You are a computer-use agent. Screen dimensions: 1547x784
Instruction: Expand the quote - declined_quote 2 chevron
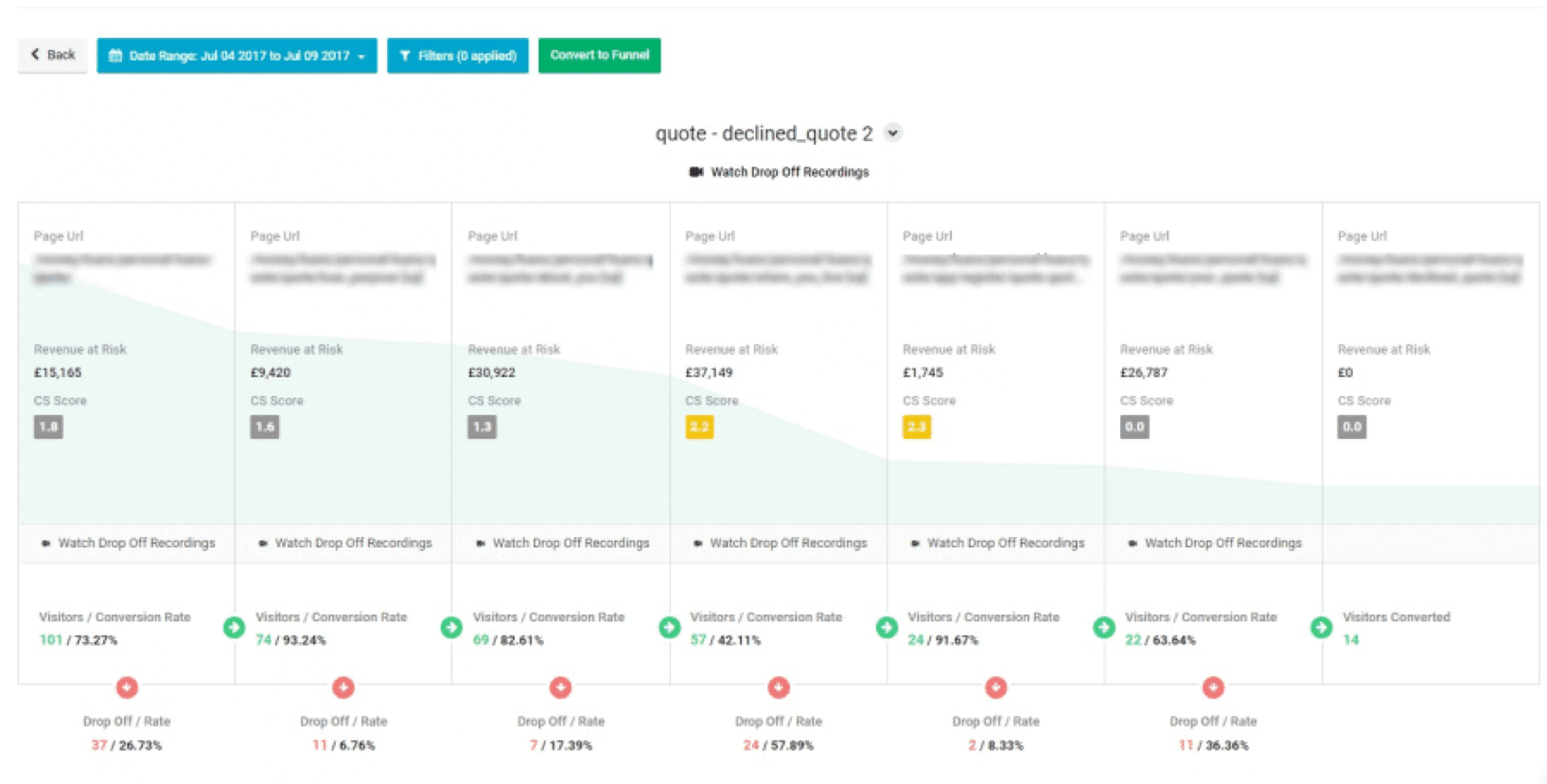[893, 133]
